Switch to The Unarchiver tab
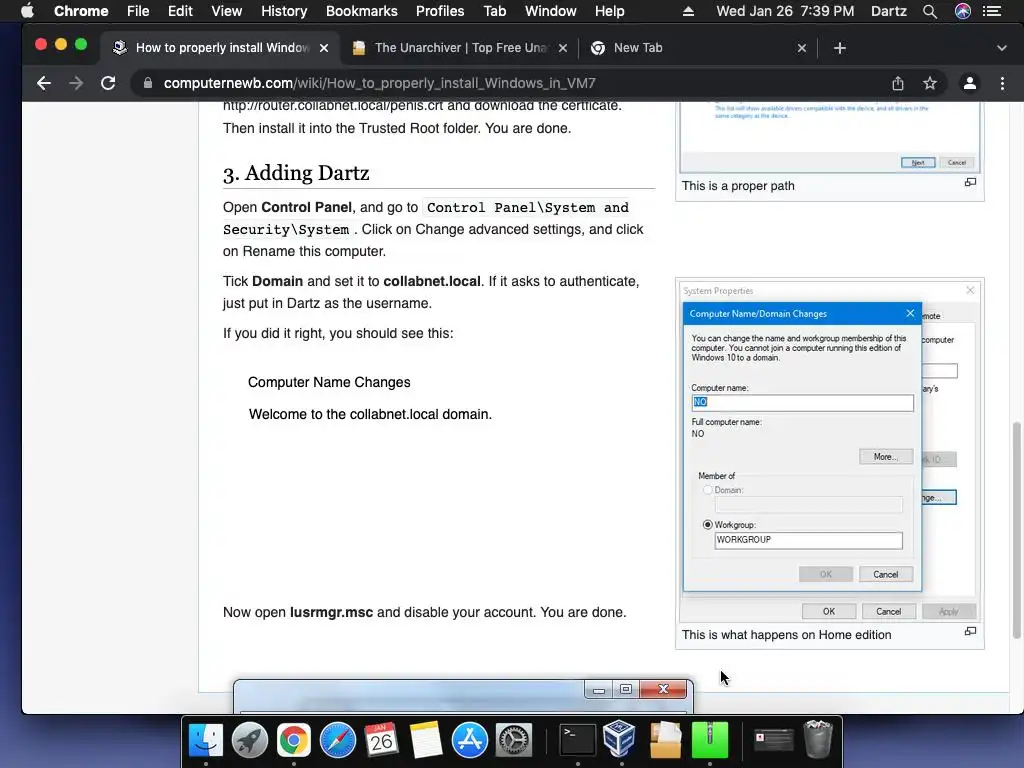The width and height of the screenshot is (1024, 768). click(459, 48)
